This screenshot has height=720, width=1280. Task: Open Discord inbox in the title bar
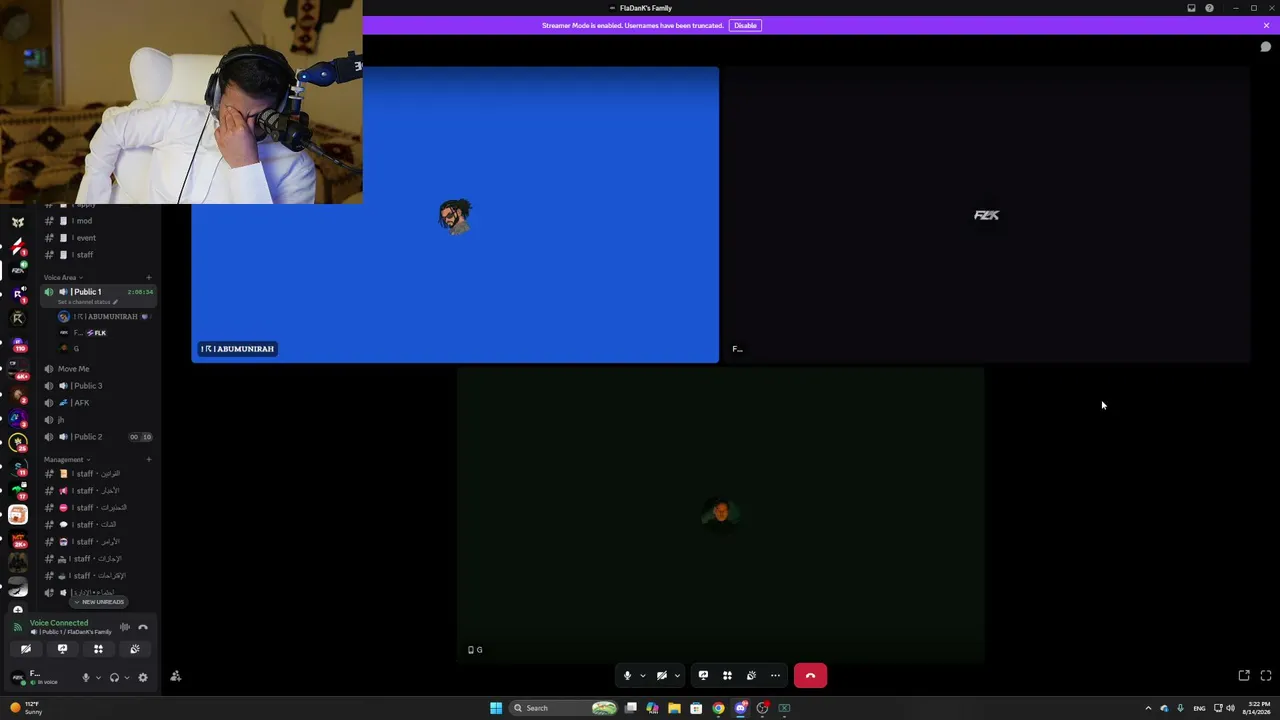pos(1191,8)
